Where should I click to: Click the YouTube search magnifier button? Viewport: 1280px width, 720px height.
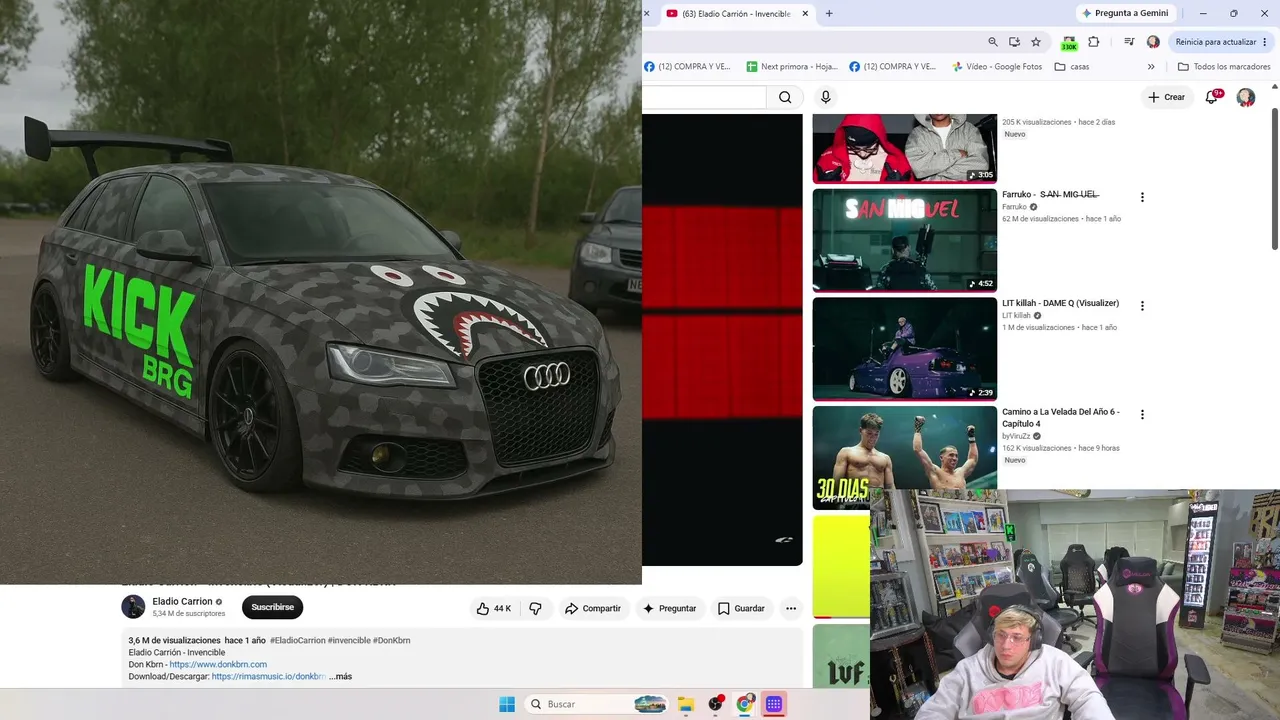[785, 97]
